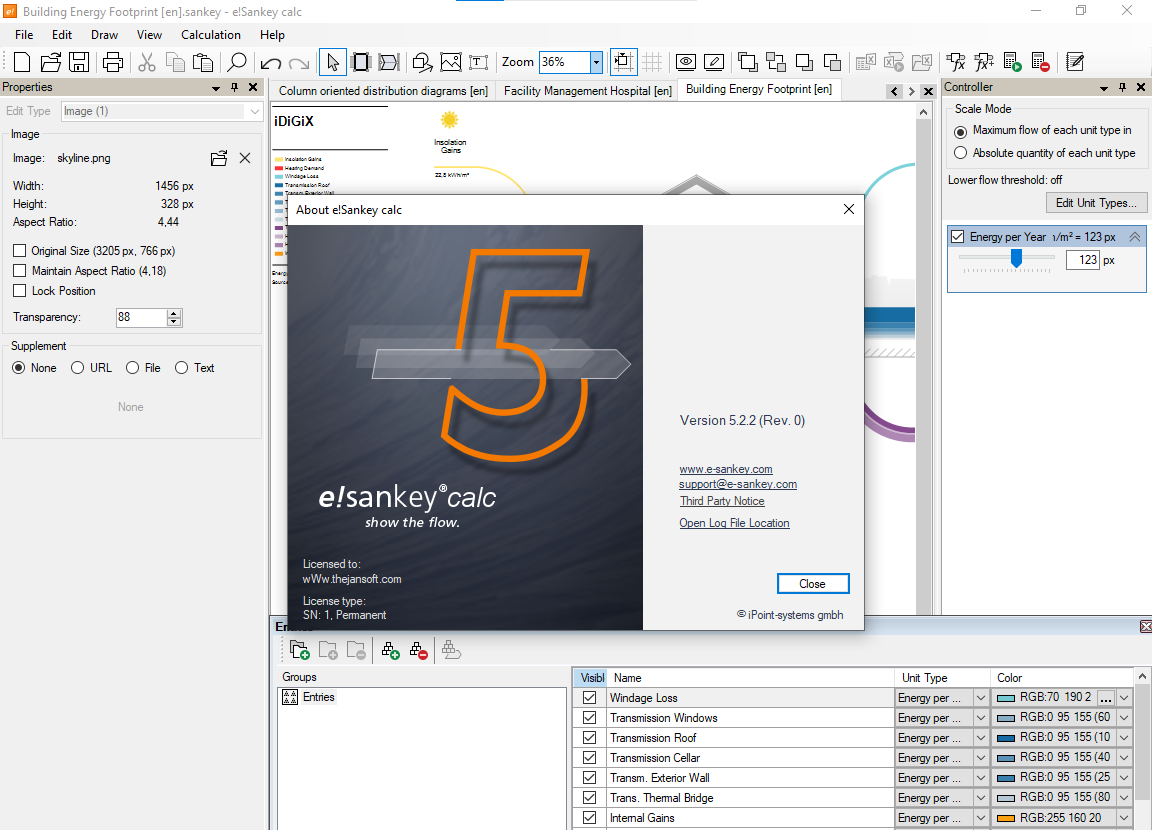Select Absolute quantity of each unit type
The image size is (1152, 830).
(960, 153)
